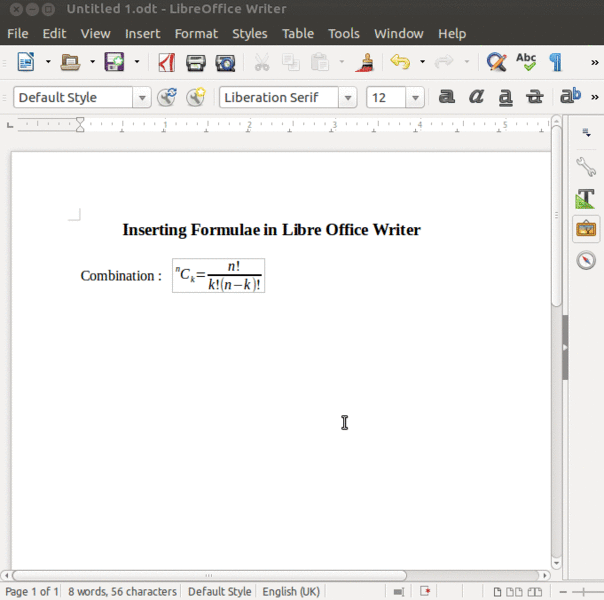The height and width of the screenshot is (600, 604).
Task: Open the Styles menu
Action: [x=250, y=34]
